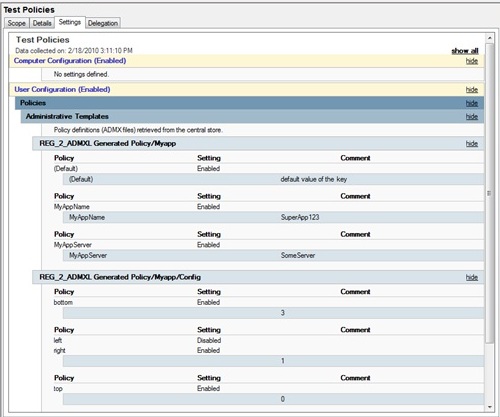Viewport: 500px width, 417px height.
Task: Hide the Administrative Templates section
Action: point(472,117)
